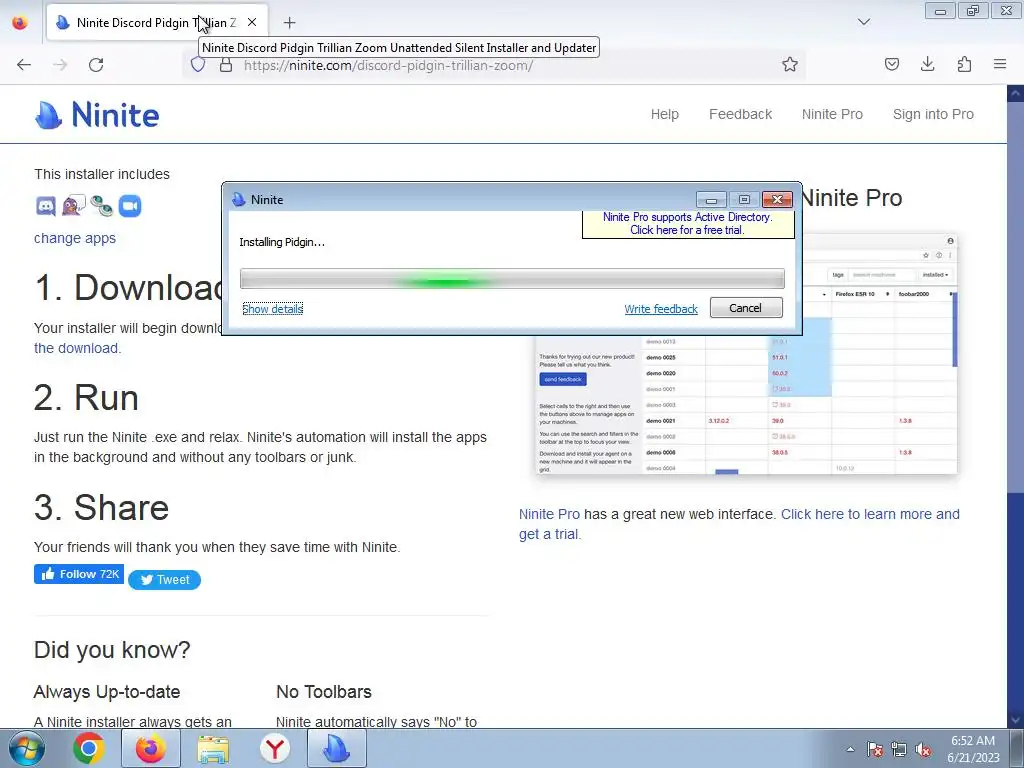The width and height of the screenshot is (1024, 768).
Task: Open Help in Ninite navigation
Action: coord(665,114)
